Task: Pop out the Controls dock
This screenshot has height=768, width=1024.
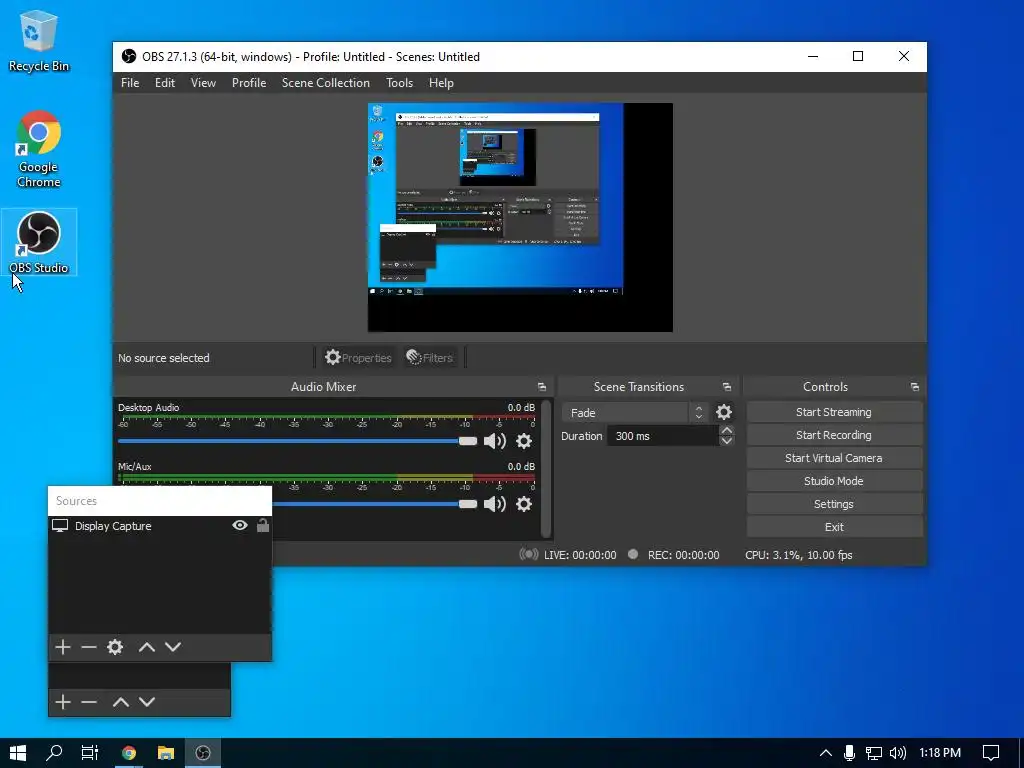Action: [x=914, y=387]
